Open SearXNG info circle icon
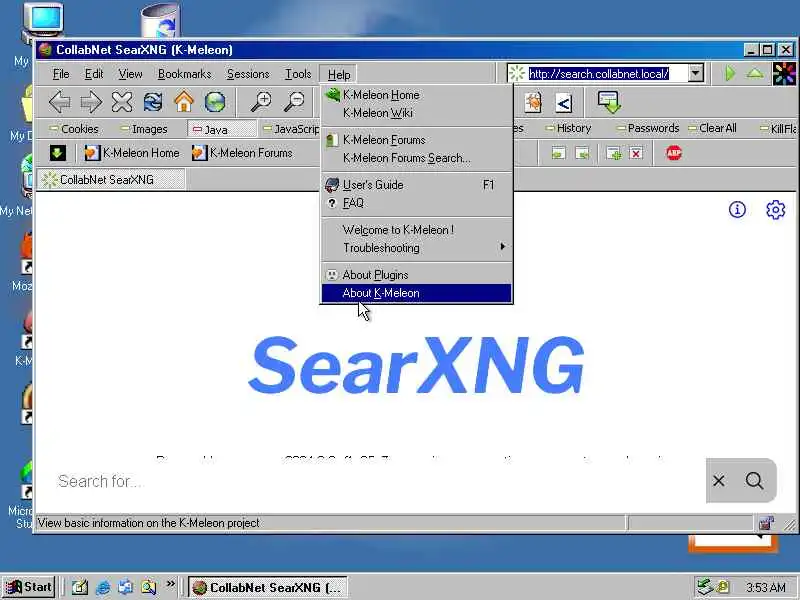This screenshot has width=800, height=600. (x=737, y=209)
